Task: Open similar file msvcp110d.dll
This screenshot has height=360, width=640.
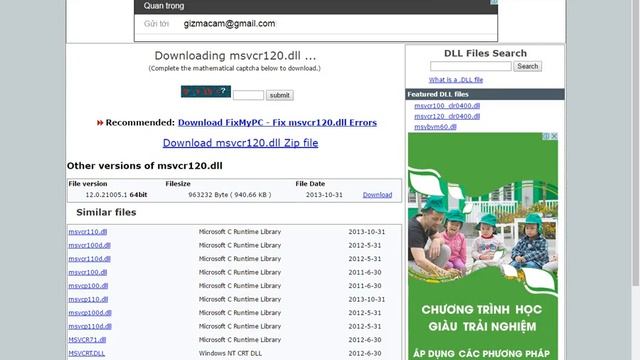Action: point(90,326)
